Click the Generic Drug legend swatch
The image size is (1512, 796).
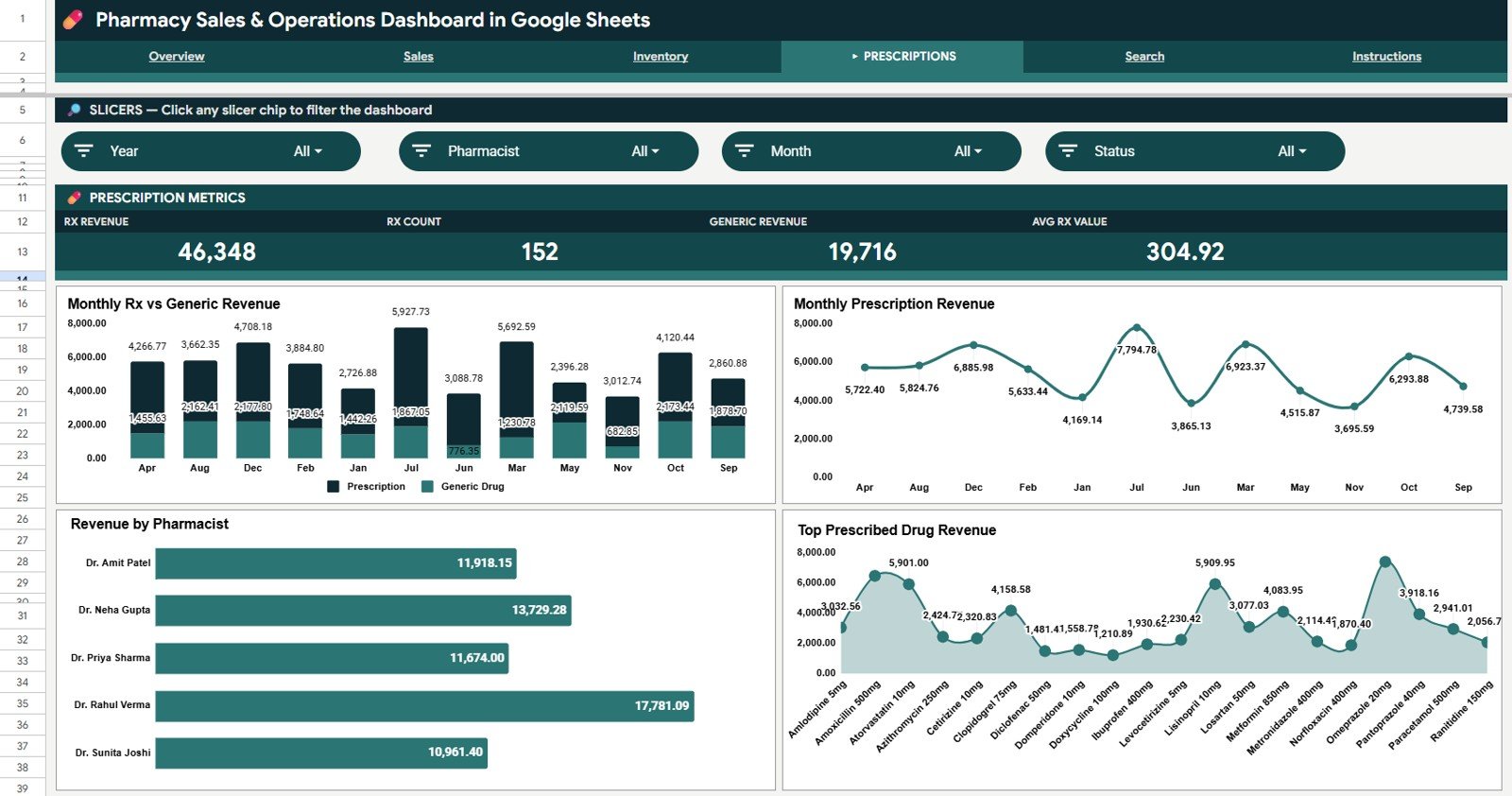pos(427,487)
